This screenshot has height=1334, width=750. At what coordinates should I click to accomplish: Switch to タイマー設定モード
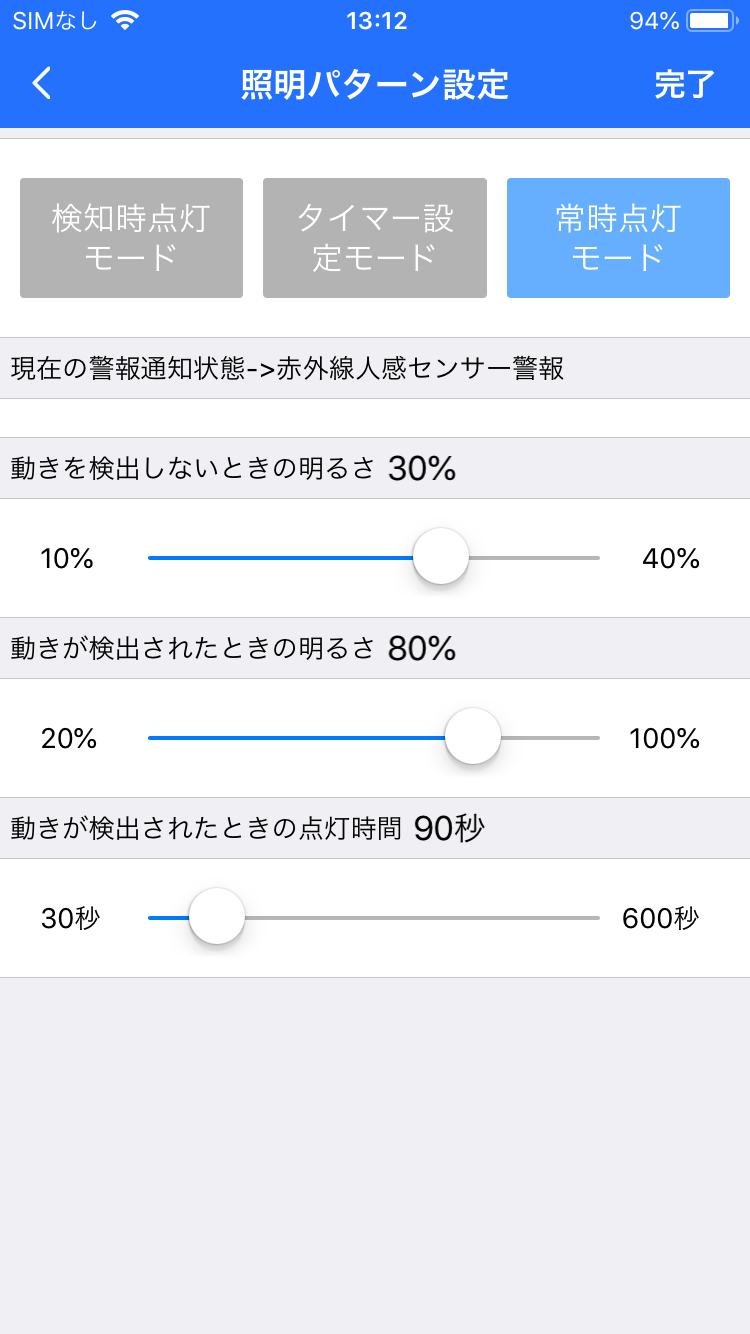[375, 238]
